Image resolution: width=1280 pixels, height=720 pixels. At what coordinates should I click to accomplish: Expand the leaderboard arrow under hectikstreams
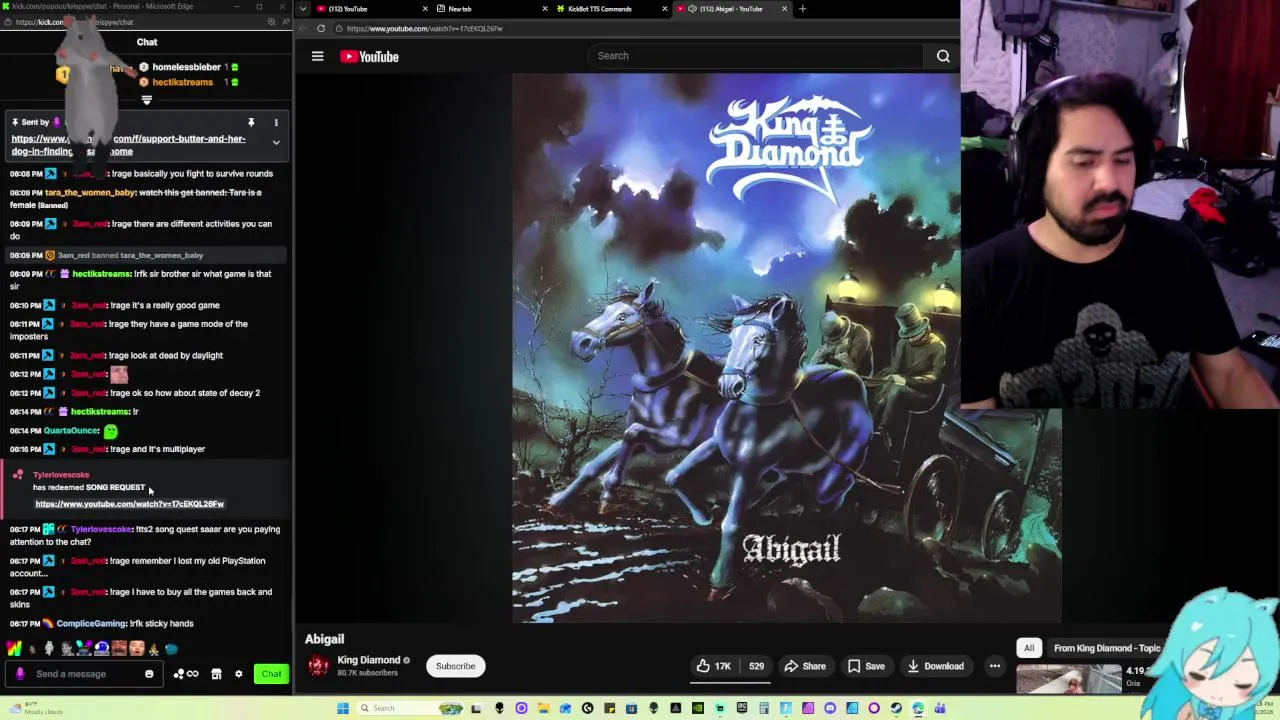146,100
